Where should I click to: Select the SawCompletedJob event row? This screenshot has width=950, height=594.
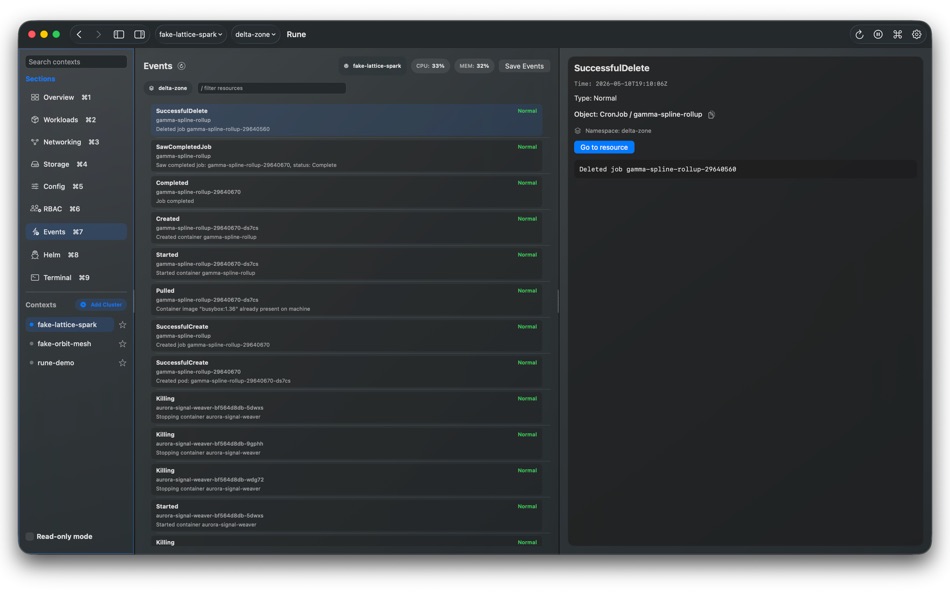click(x=347, y=156)
